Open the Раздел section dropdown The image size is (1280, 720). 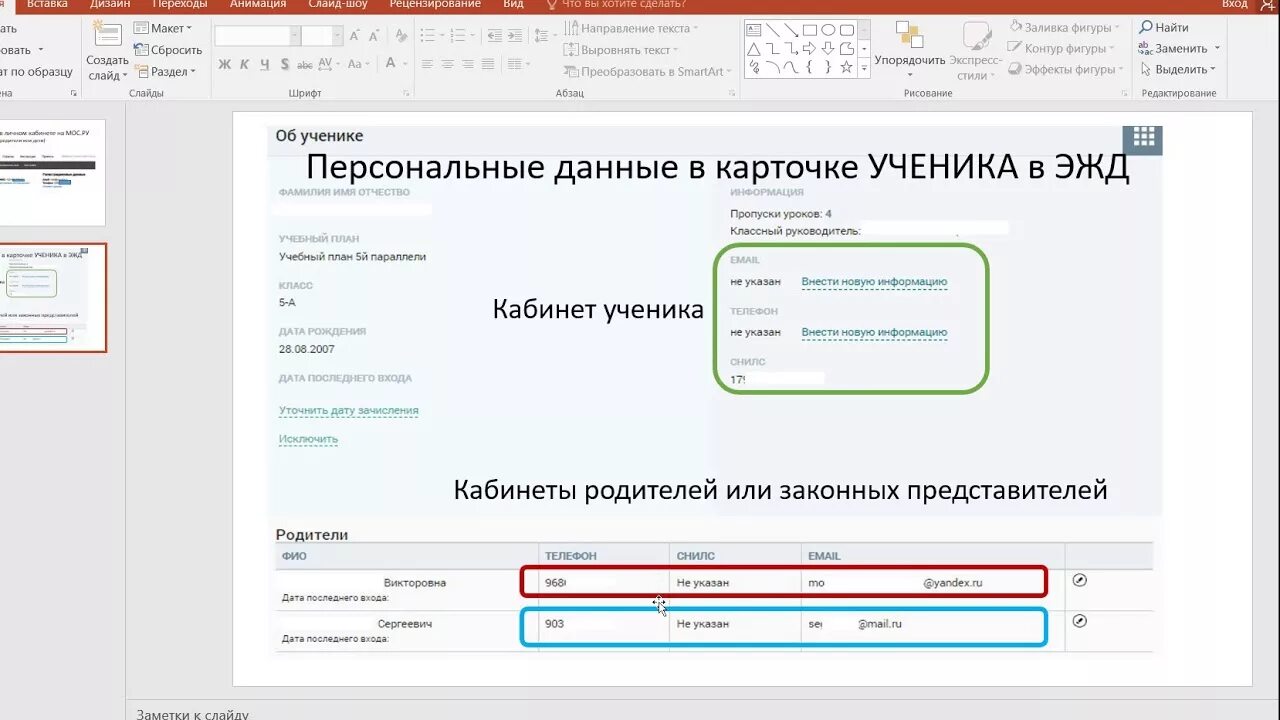pos(165,71)
